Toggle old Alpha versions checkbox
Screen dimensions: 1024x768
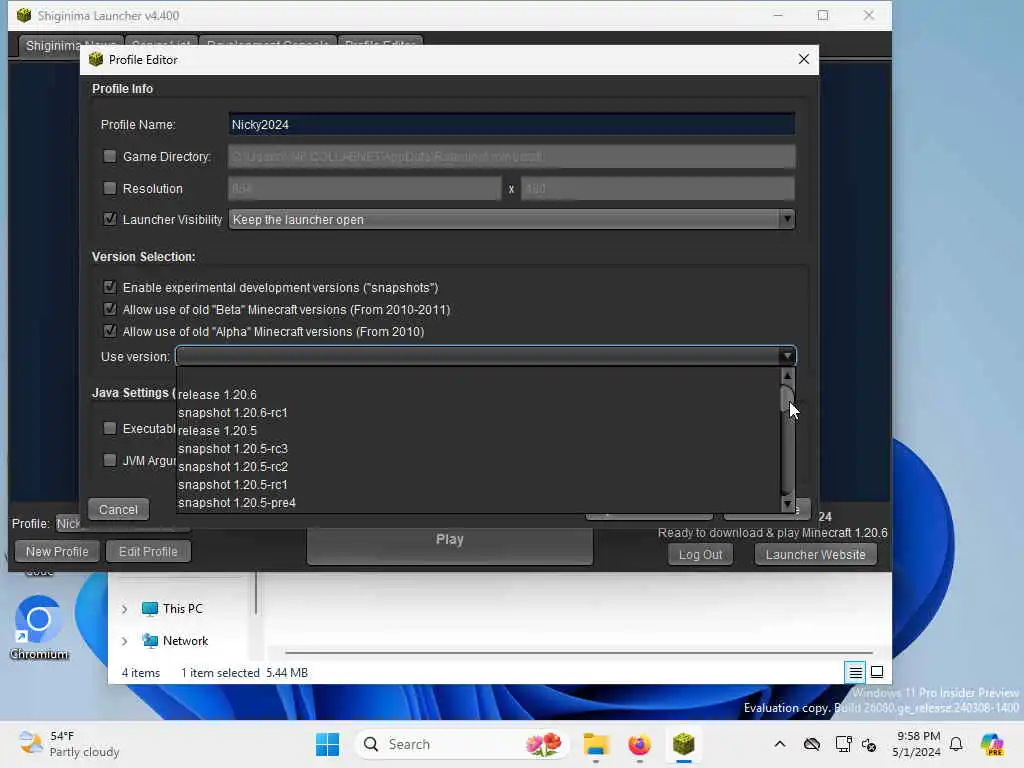coord(110,330)
